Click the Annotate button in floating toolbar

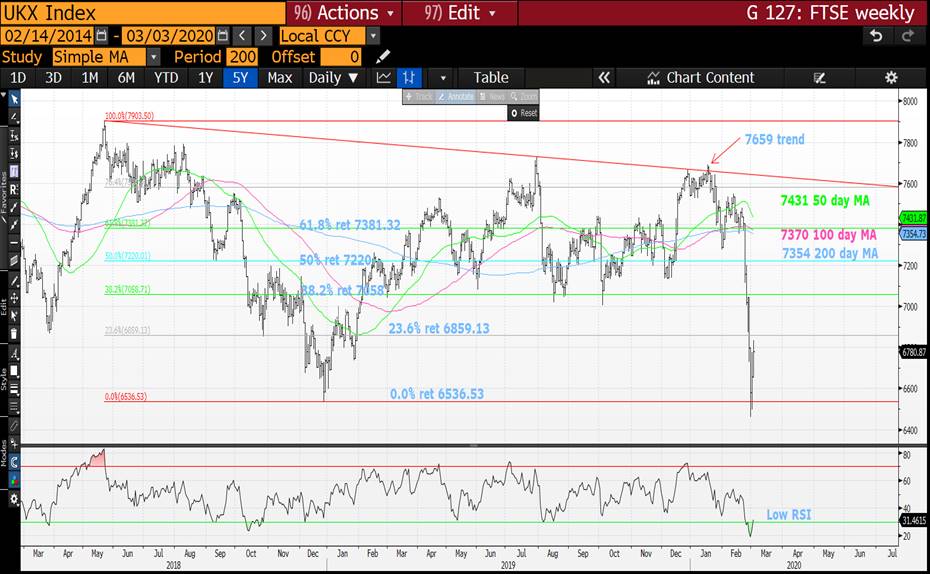tap(456, 97)
